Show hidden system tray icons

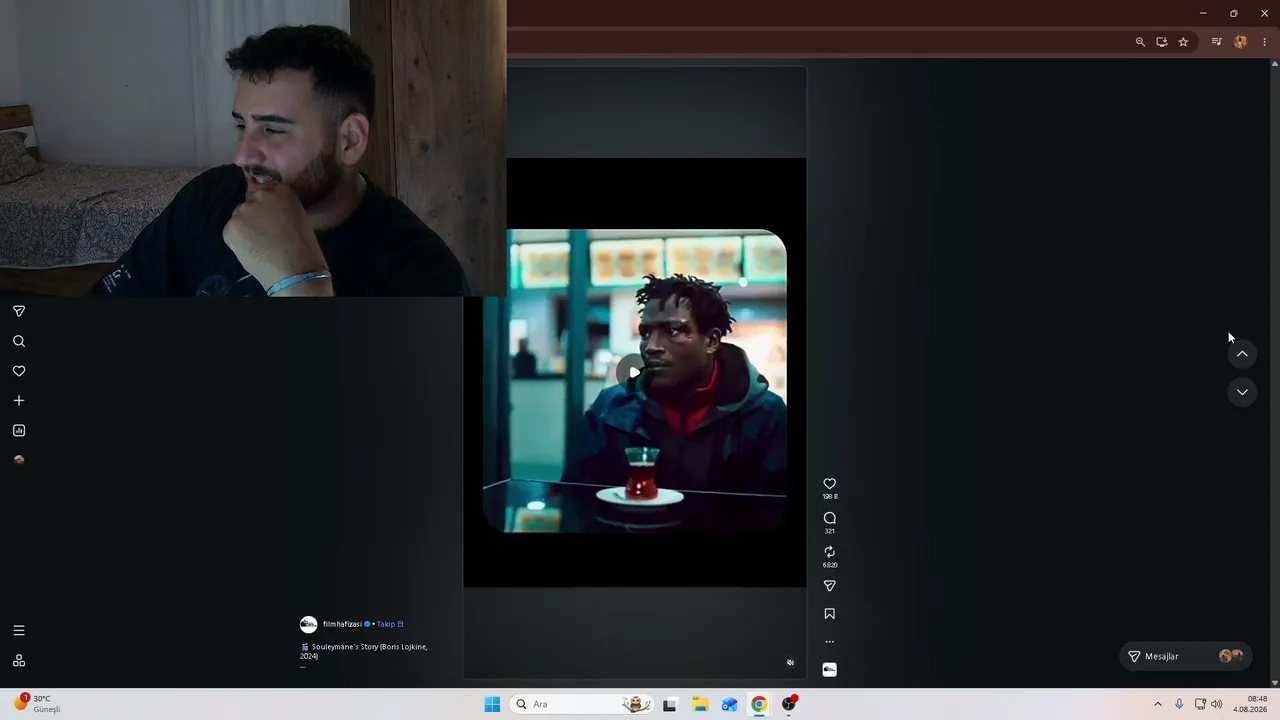point(1158,704)
